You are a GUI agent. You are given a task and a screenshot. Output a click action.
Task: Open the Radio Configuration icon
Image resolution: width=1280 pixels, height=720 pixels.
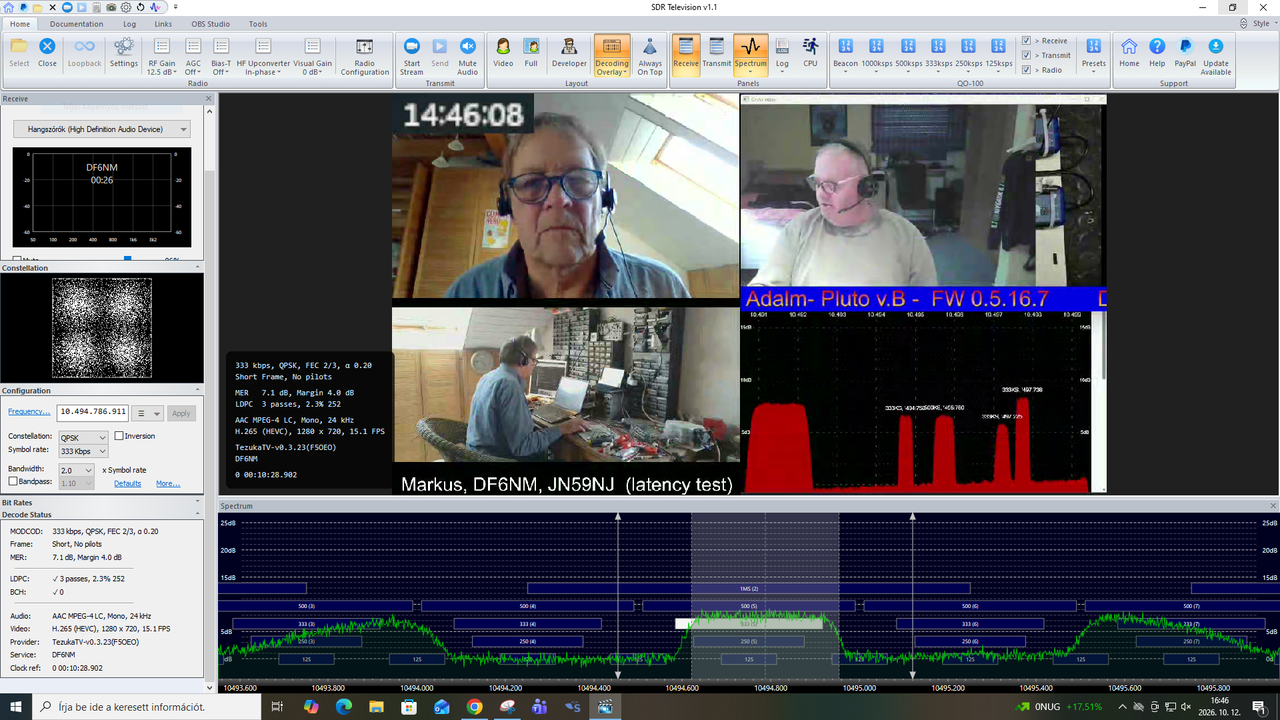(364, 54)
